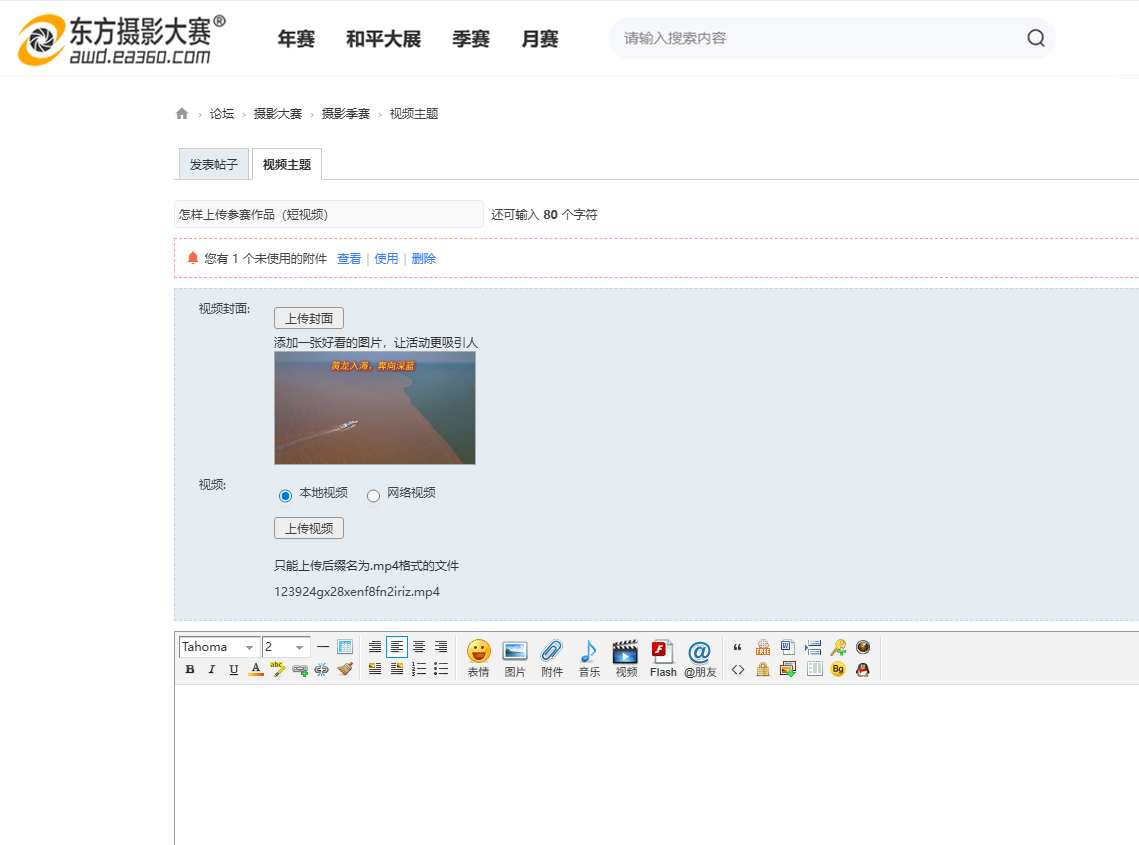Click the 上传视频 button
This screenshot has width=1139, height=845.
tap(309, 528)
